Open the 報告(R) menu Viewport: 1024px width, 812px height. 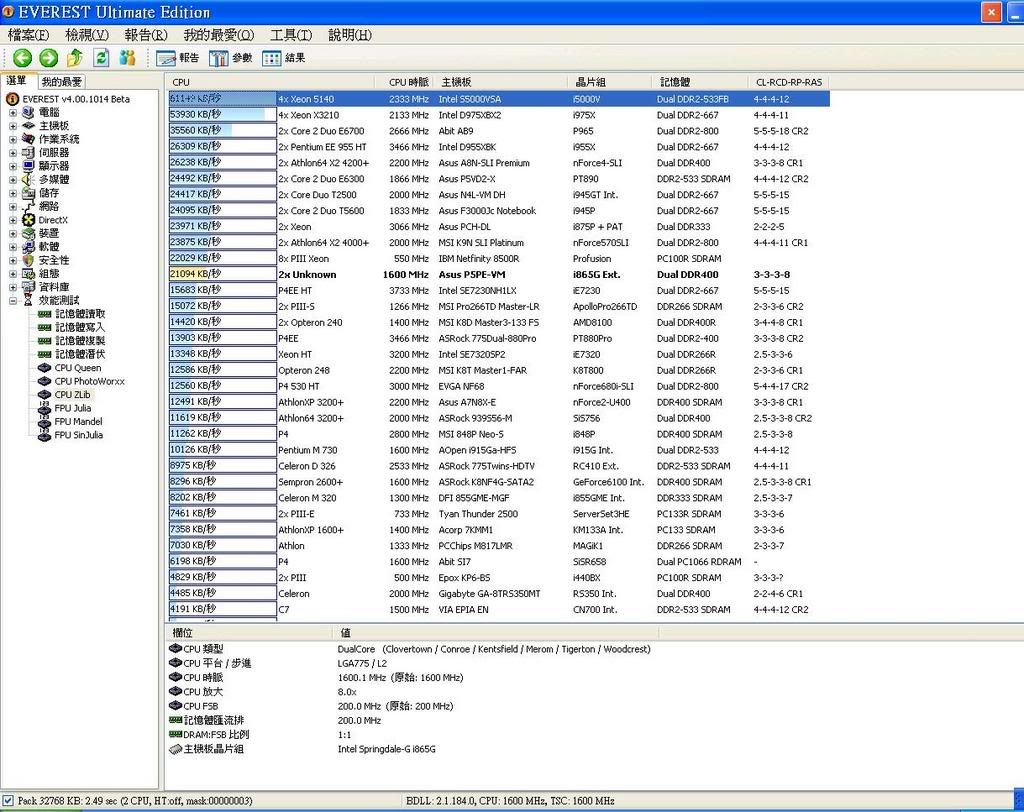pos(146,35)
